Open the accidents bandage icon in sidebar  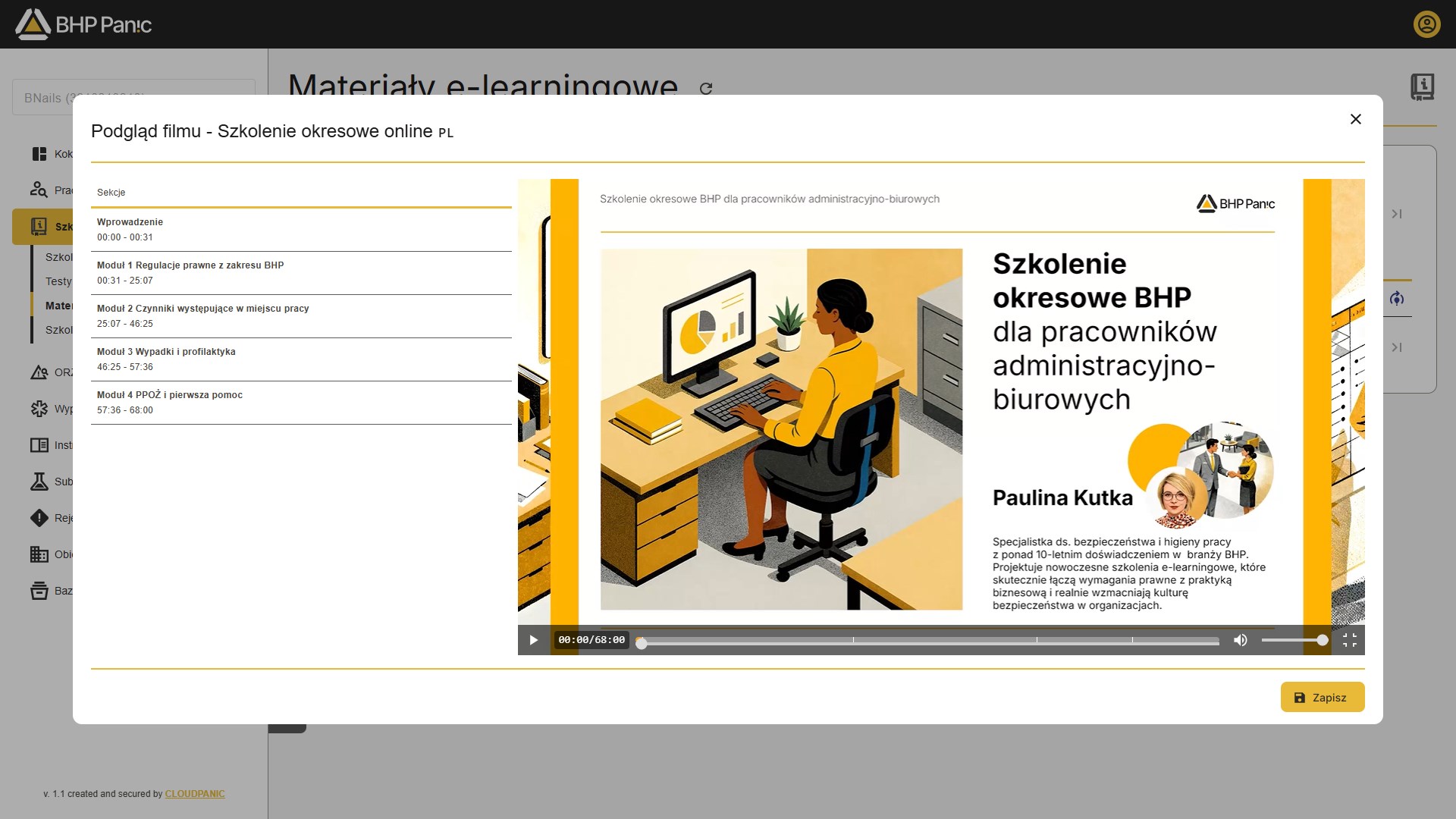(39, 409)
